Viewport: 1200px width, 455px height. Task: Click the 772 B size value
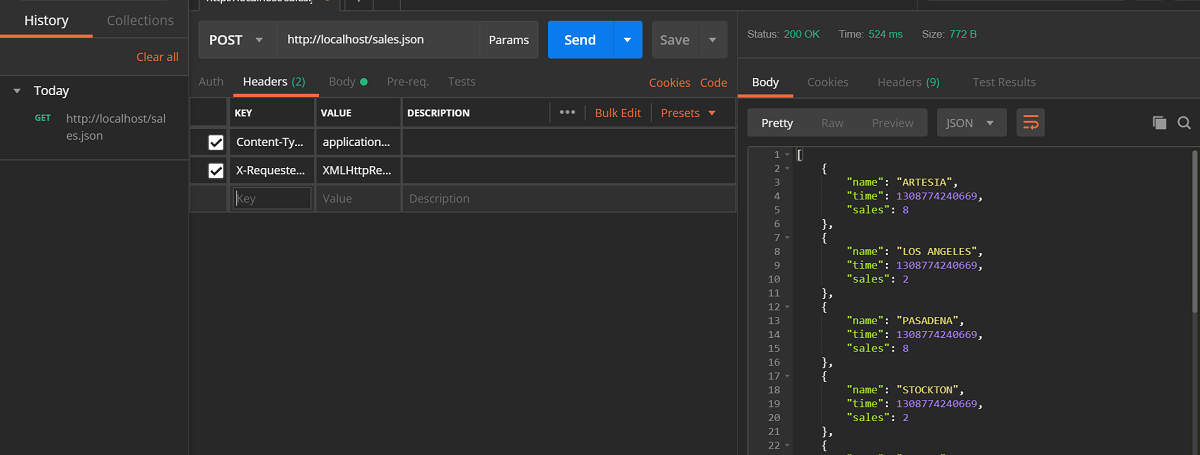pos(962,34)
